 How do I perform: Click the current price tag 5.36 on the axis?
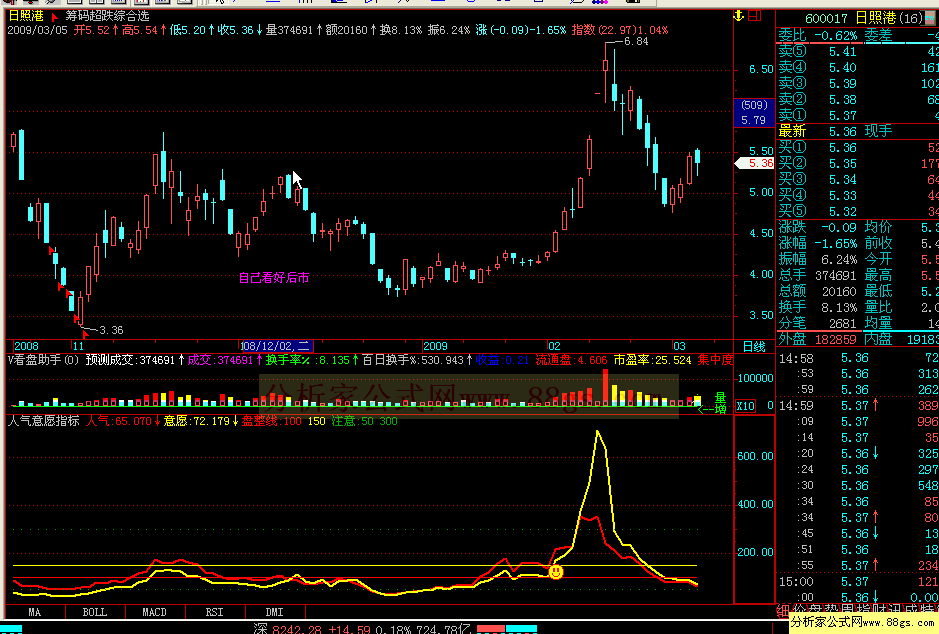[x=756, y=163]
